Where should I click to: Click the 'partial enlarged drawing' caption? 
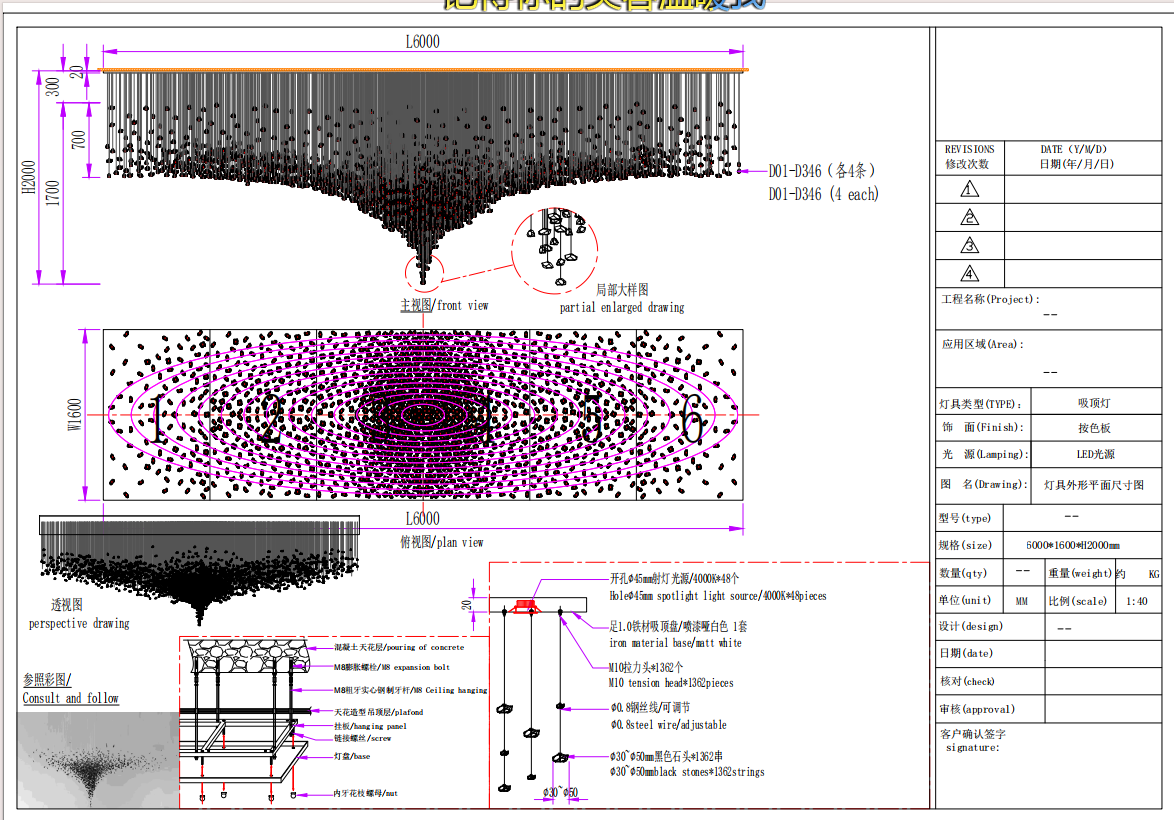(621, 307)
